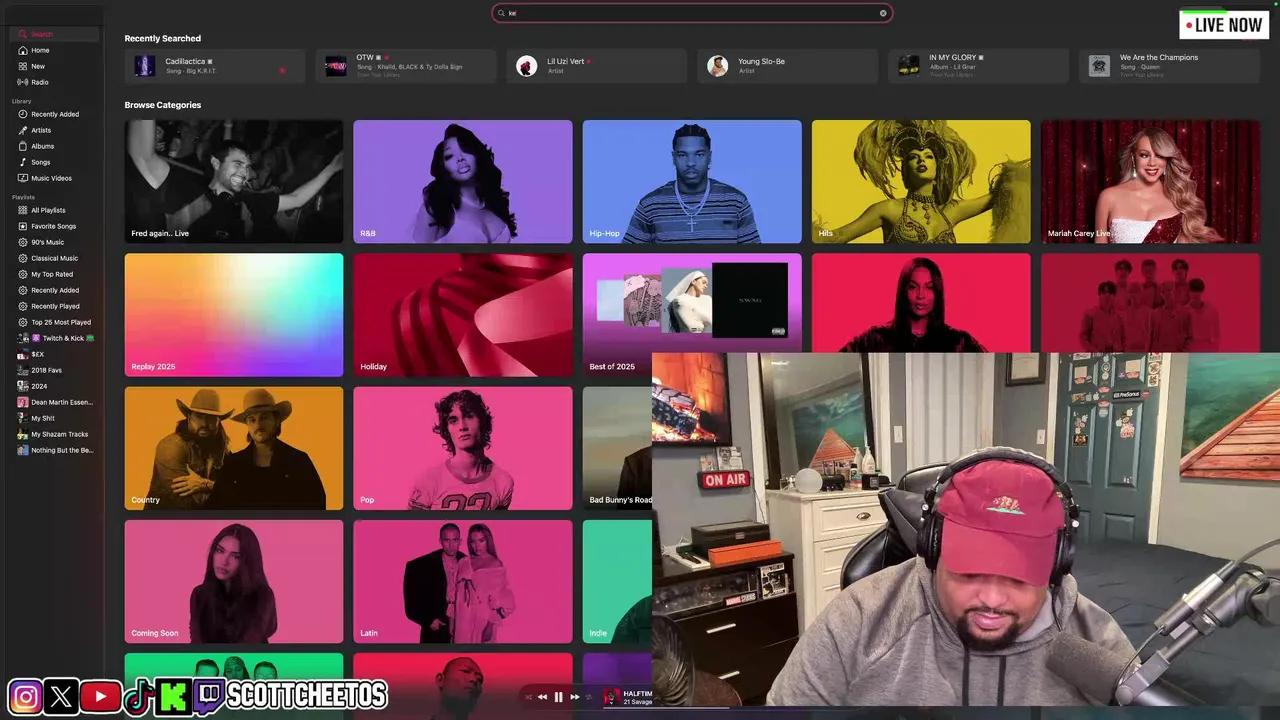
Task: Skip to the next track
Action: pyautogui.click(x=574, y=697)
